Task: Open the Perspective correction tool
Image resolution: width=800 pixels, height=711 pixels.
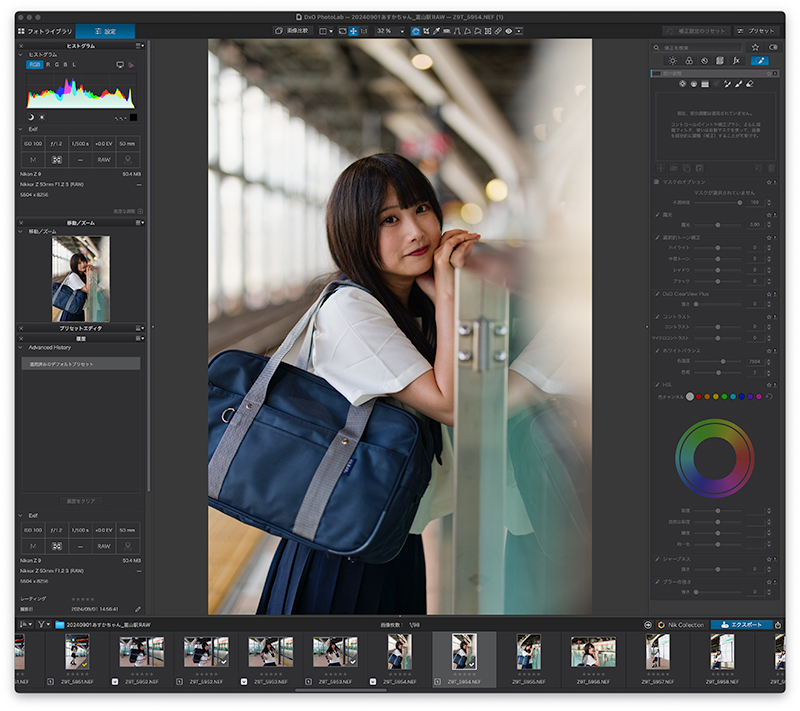Action: tap(457, 31)
